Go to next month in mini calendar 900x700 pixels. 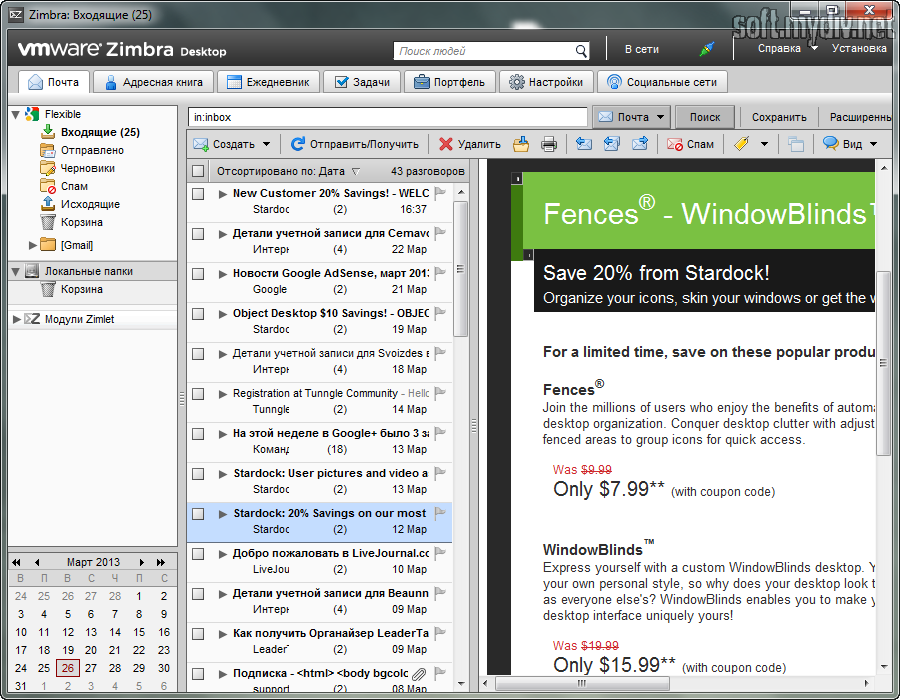click(141, 562)
